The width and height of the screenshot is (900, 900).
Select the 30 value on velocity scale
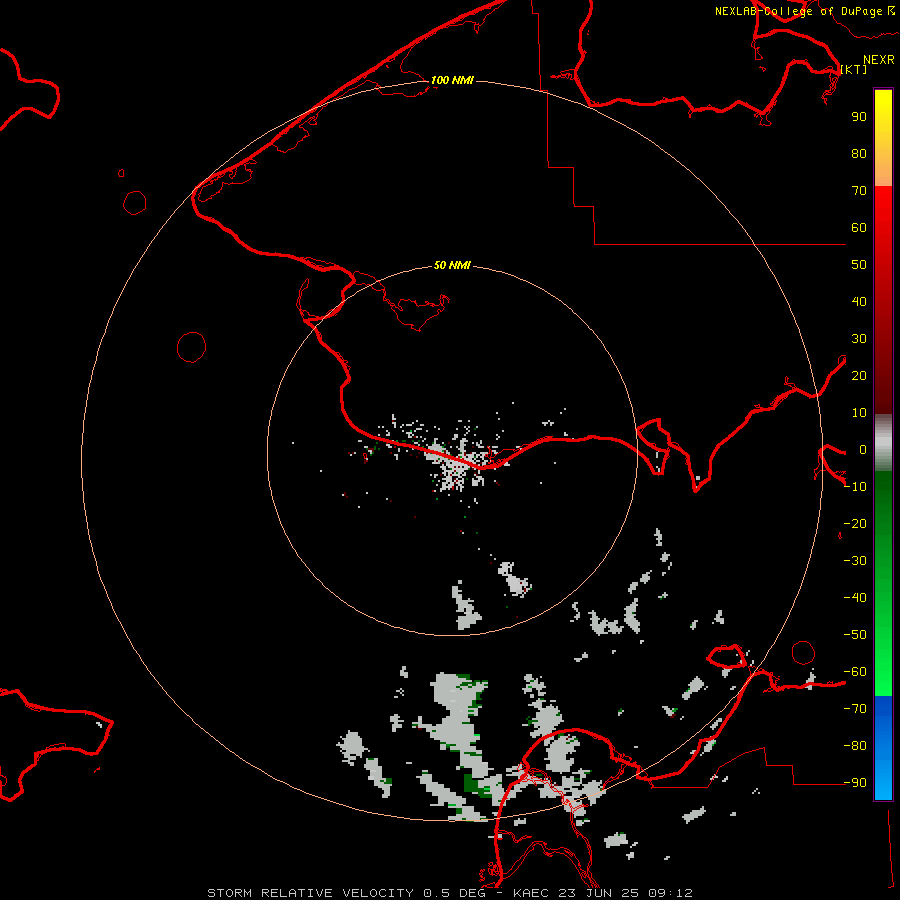[859, 339]
